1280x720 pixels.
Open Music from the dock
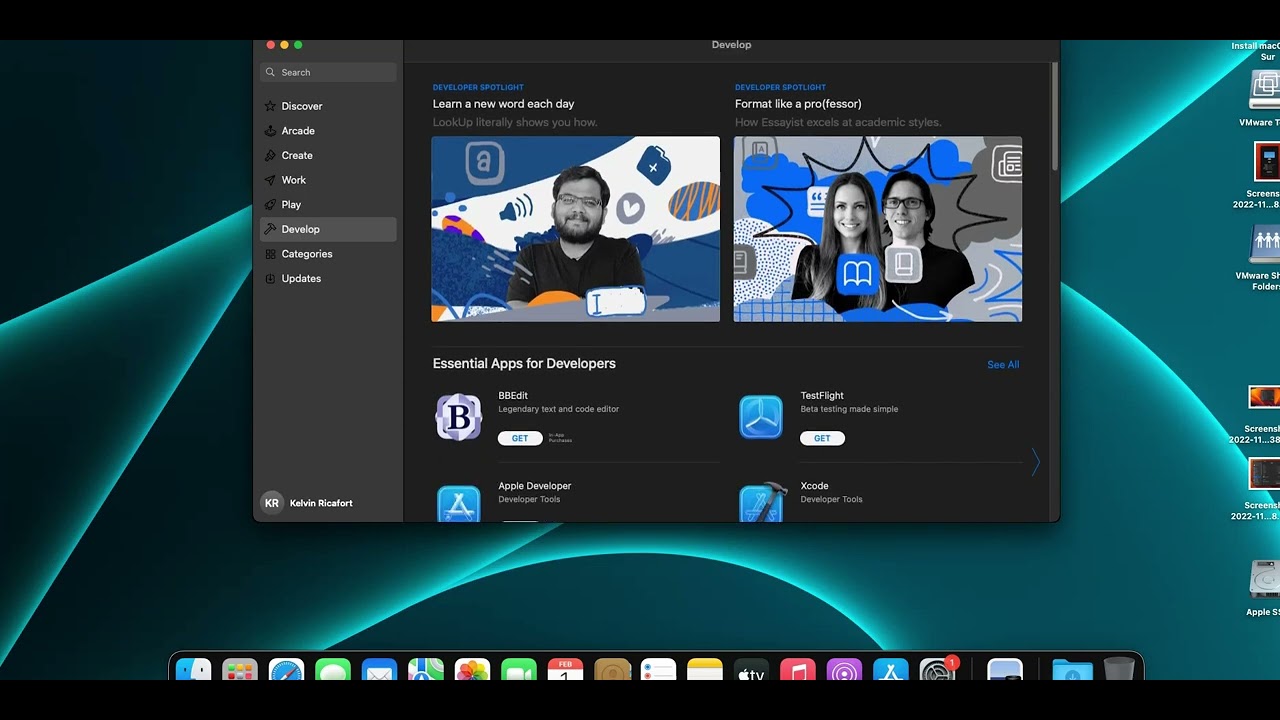(x=798, y=670)
